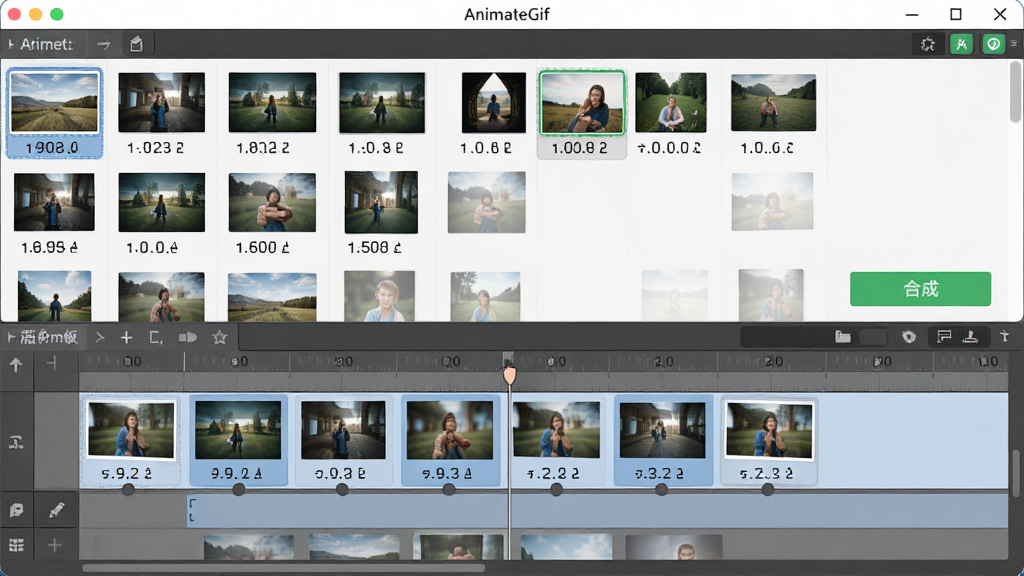
Task: Open the overflow menu at the top-right toolbar edge
Action: 1014,44
